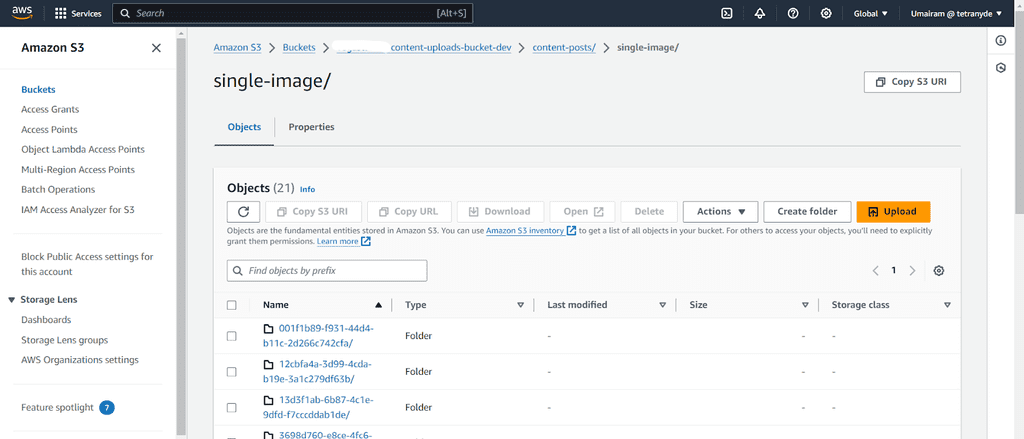Open the notifications bell
The height and width of the screenshot is (439, 1024).
point(760,13)
